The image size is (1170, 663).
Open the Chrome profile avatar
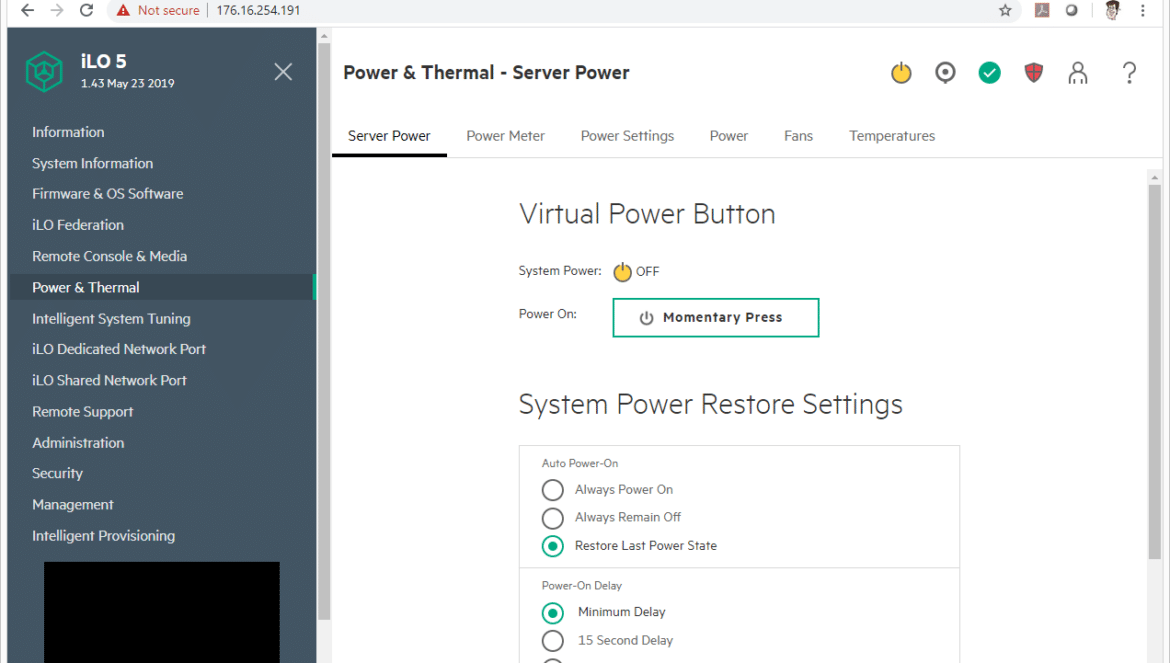[x=1112, y=10]
